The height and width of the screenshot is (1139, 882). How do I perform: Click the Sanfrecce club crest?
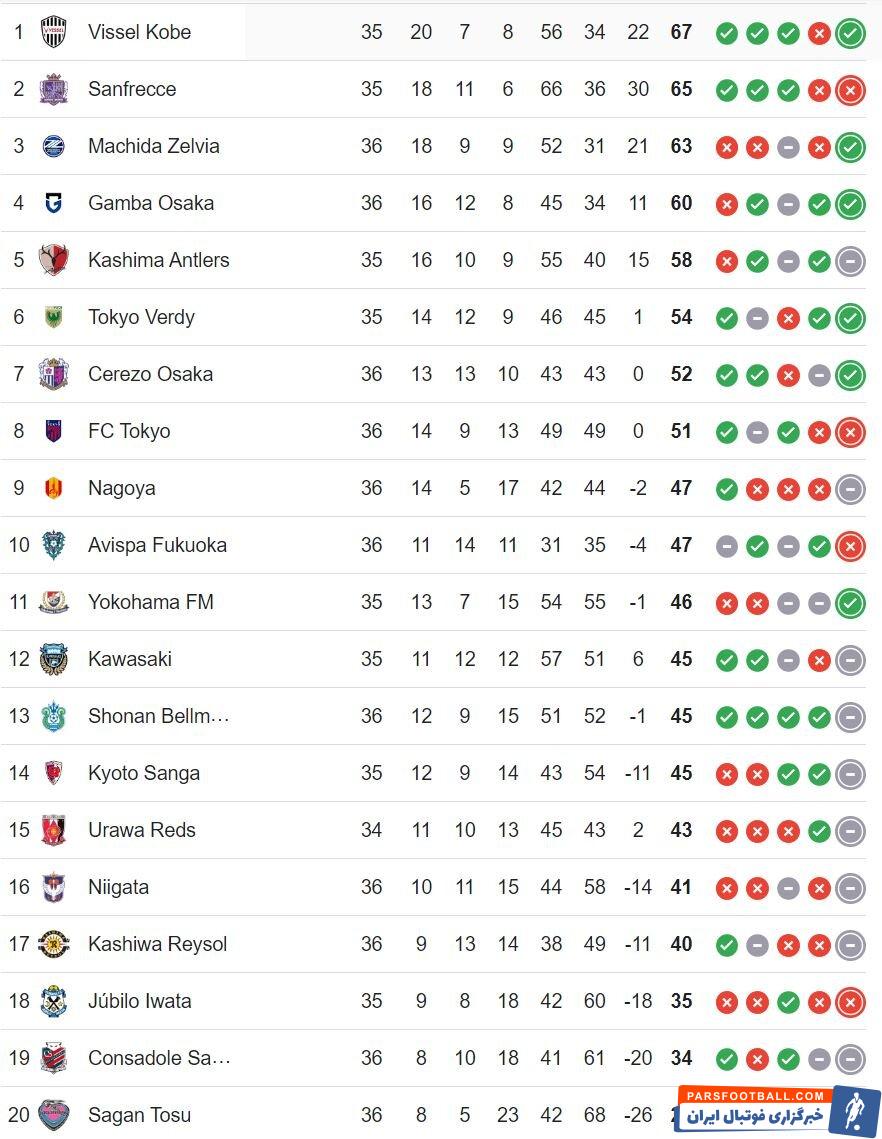click(53, 89)
